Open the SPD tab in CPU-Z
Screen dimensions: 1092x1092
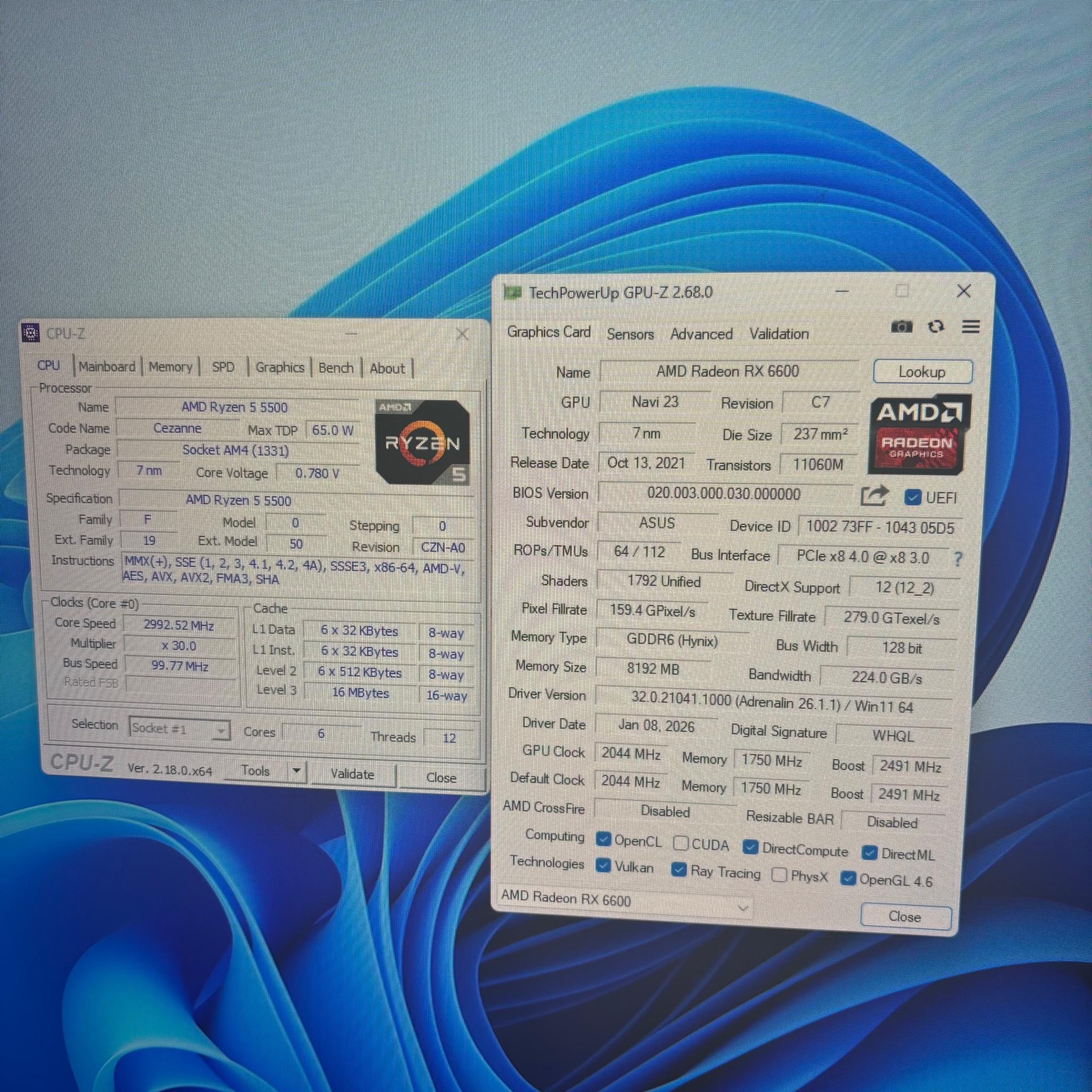click(223, 367)
